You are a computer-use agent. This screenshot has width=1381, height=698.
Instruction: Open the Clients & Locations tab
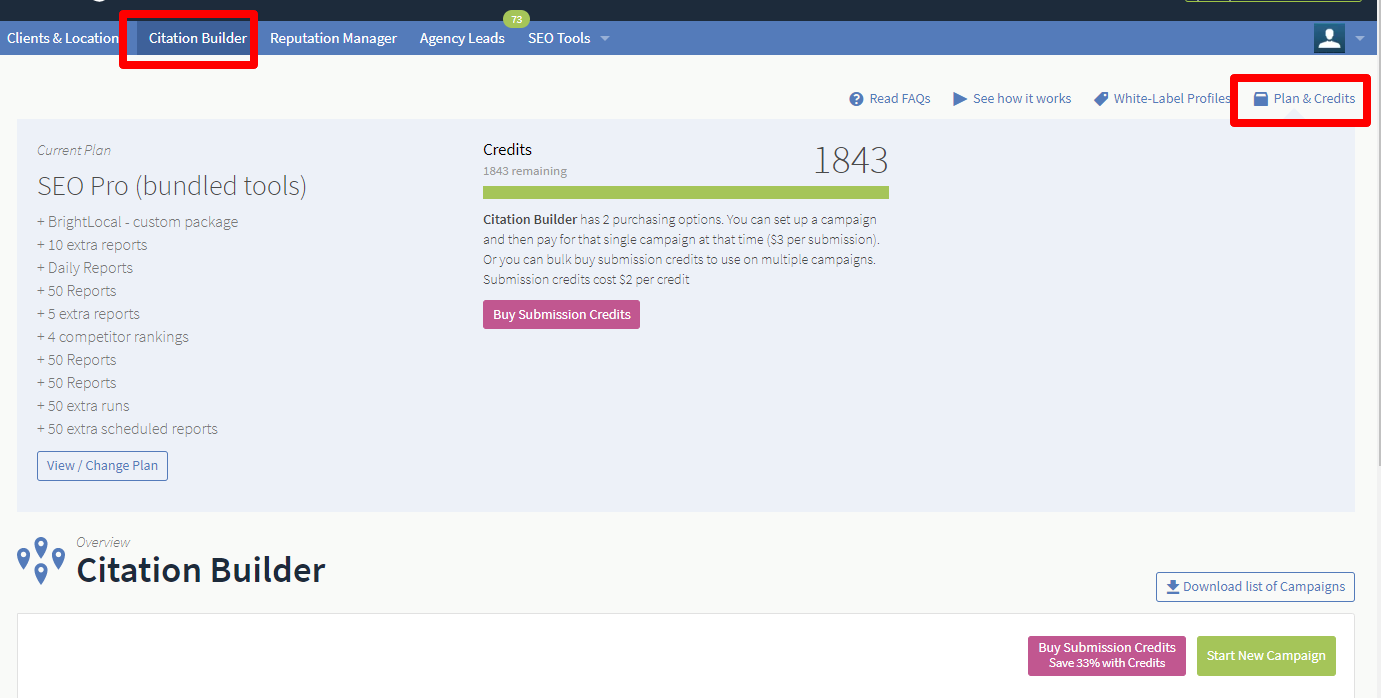coord(63,38)
